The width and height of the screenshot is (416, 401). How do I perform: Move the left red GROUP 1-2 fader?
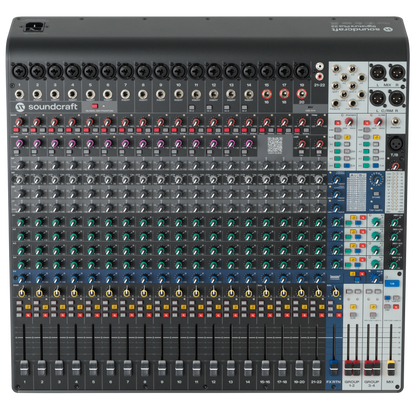pos(348,368)
